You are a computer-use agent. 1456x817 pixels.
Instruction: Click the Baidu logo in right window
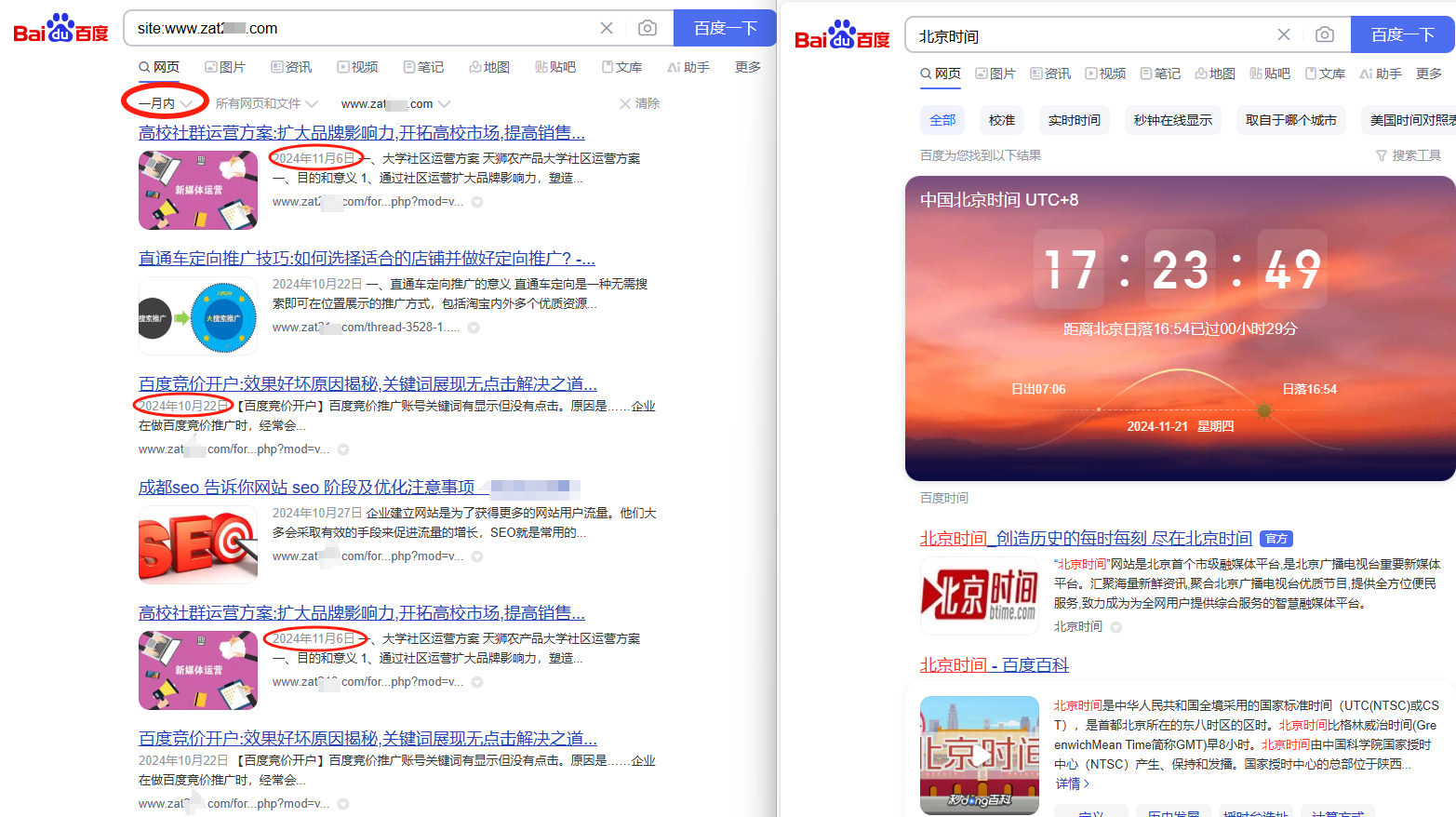842,35
